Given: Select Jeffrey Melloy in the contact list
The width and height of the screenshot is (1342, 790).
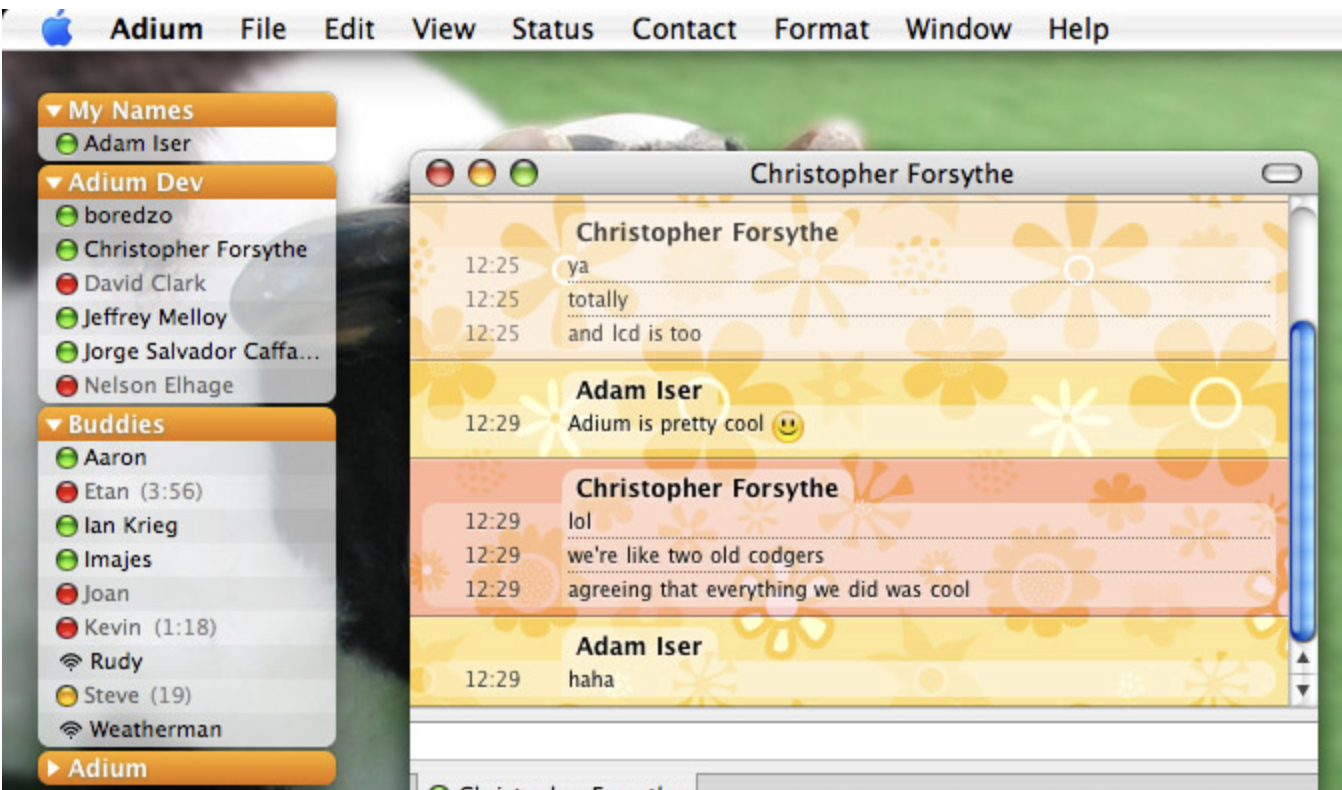Looking at the screenshot, I should (155, 317).
